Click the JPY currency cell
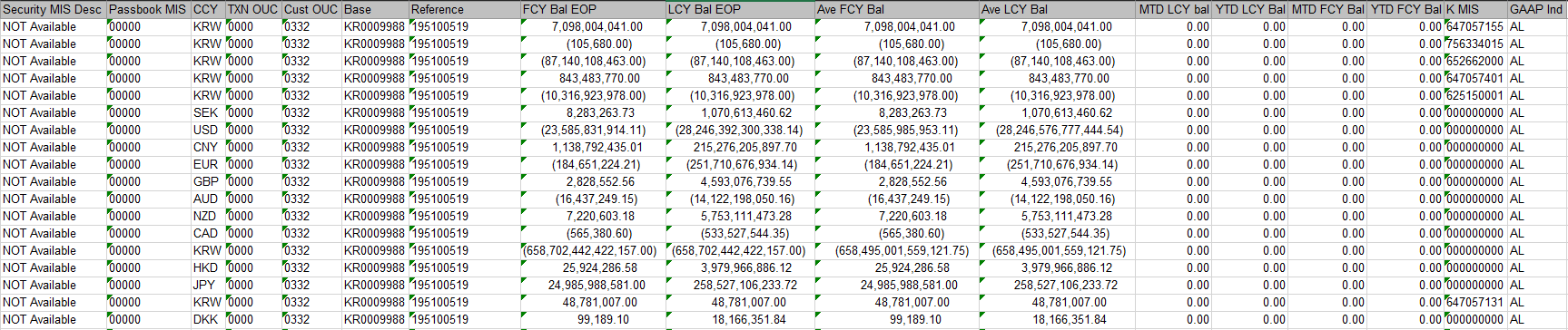1568x330 pixels. pyautogui.click(x=207, y=286)
